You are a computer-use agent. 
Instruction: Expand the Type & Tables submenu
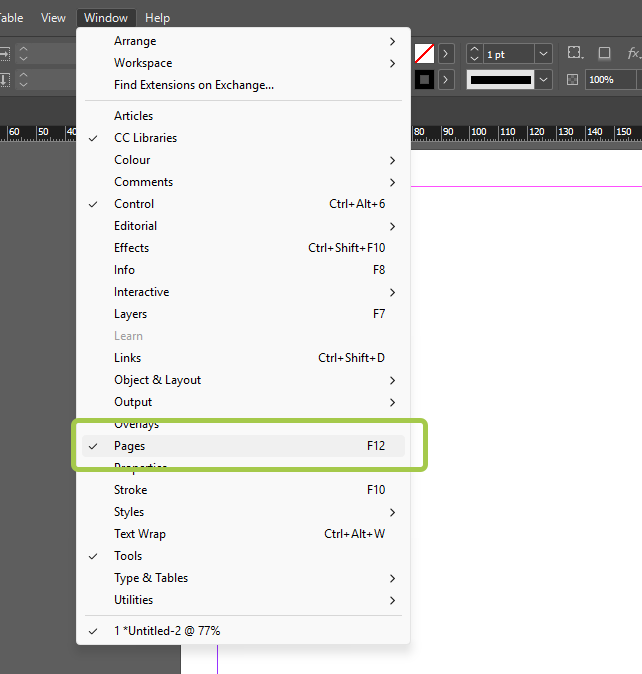[x=243, y=578]
